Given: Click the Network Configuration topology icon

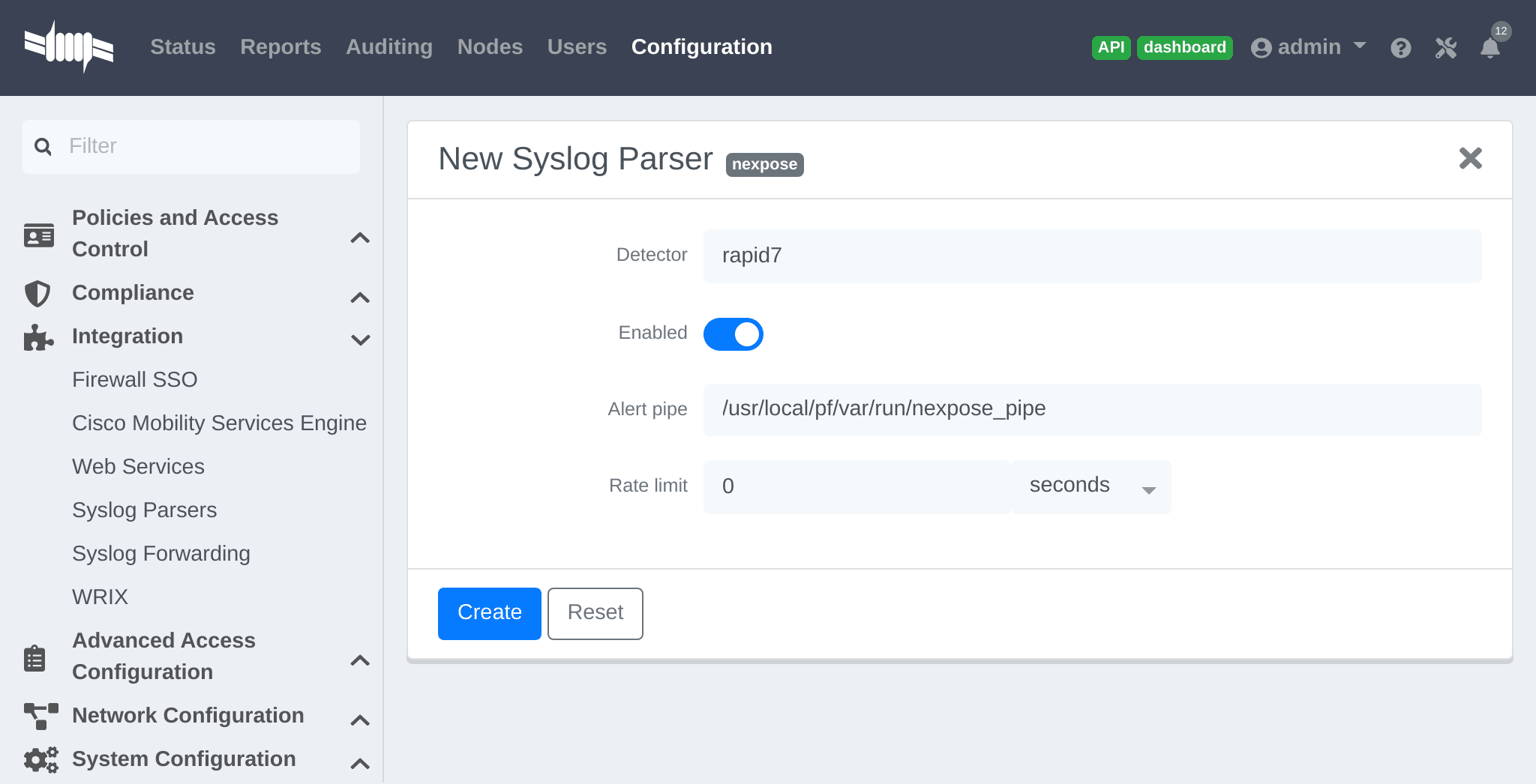Looking at the screenshot, I should point(38,717).
